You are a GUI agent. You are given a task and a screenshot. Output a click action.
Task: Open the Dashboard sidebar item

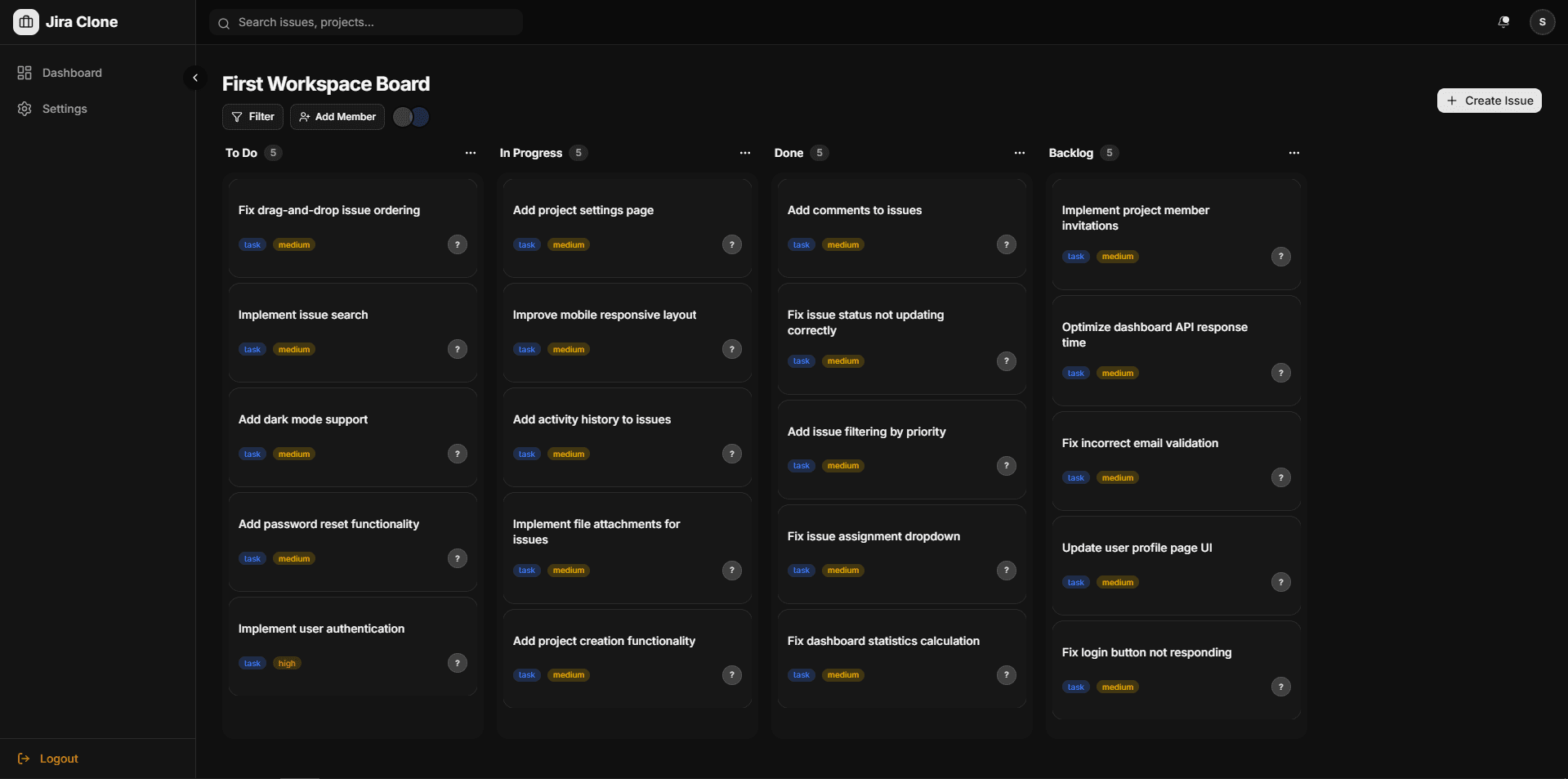click(98, 73)
